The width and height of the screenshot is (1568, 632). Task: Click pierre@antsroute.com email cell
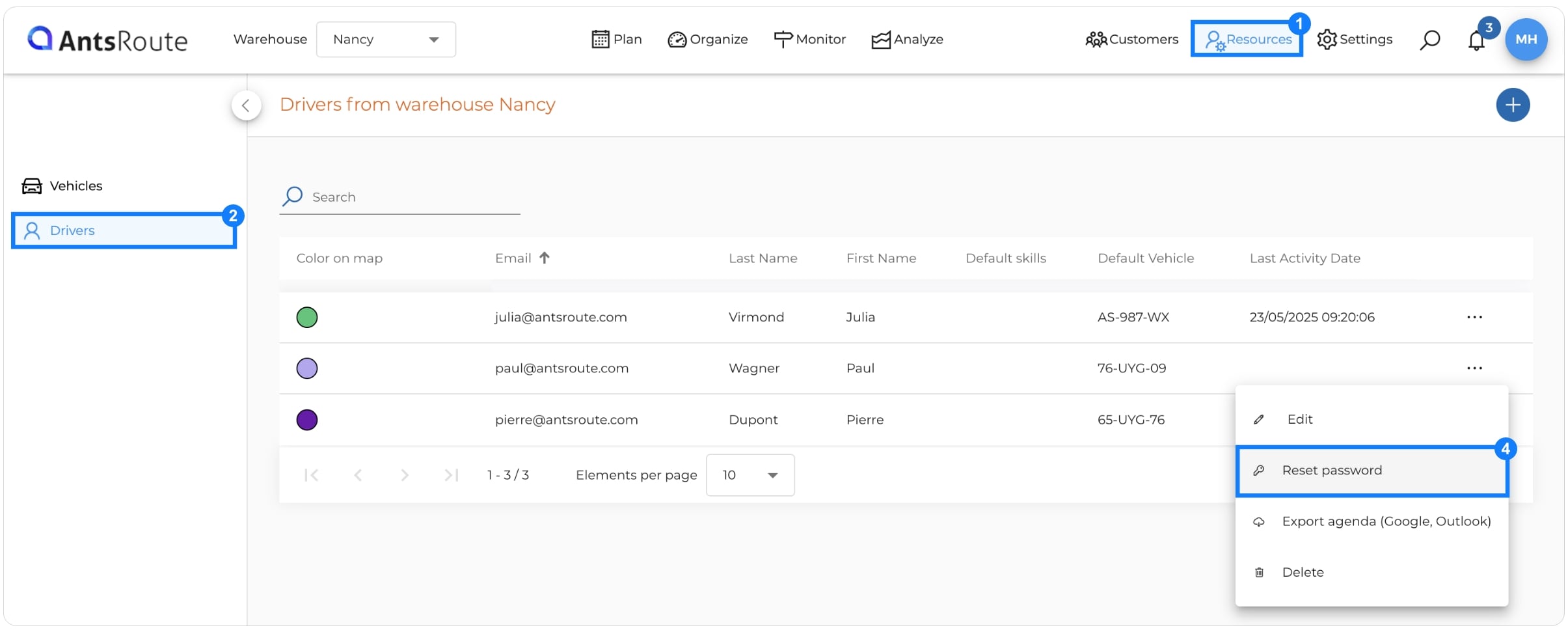567,420
